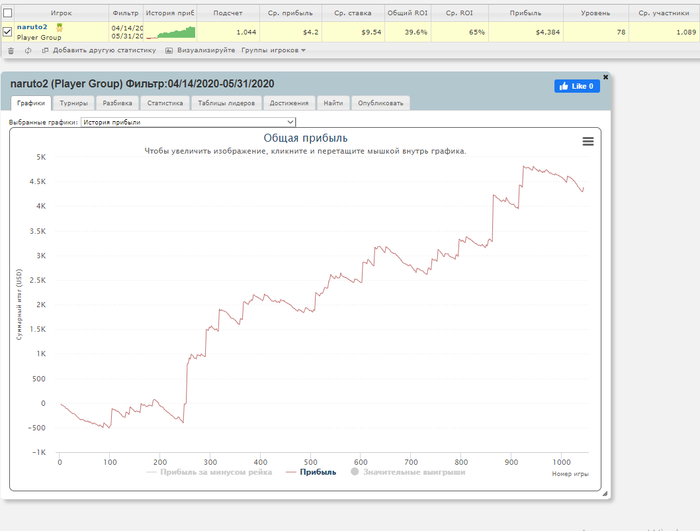Click the 'Визуализируйте' link
Screen dimensions: 700x531
tap(200, 50)
